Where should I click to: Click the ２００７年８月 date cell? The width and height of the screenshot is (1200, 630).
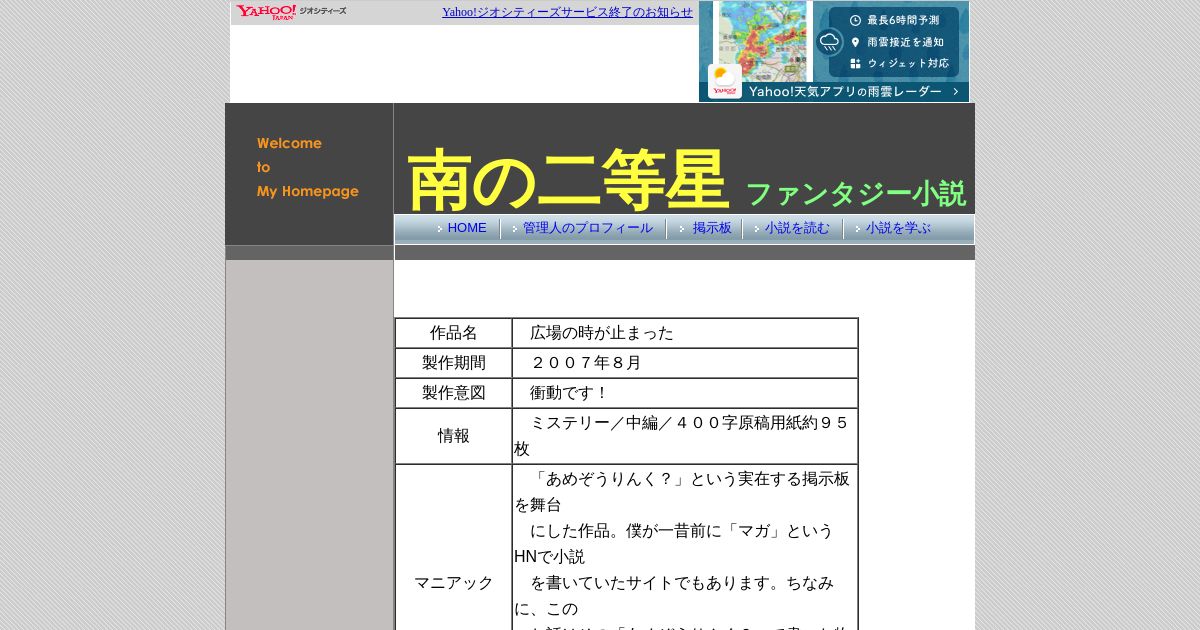tap(685, 363)
